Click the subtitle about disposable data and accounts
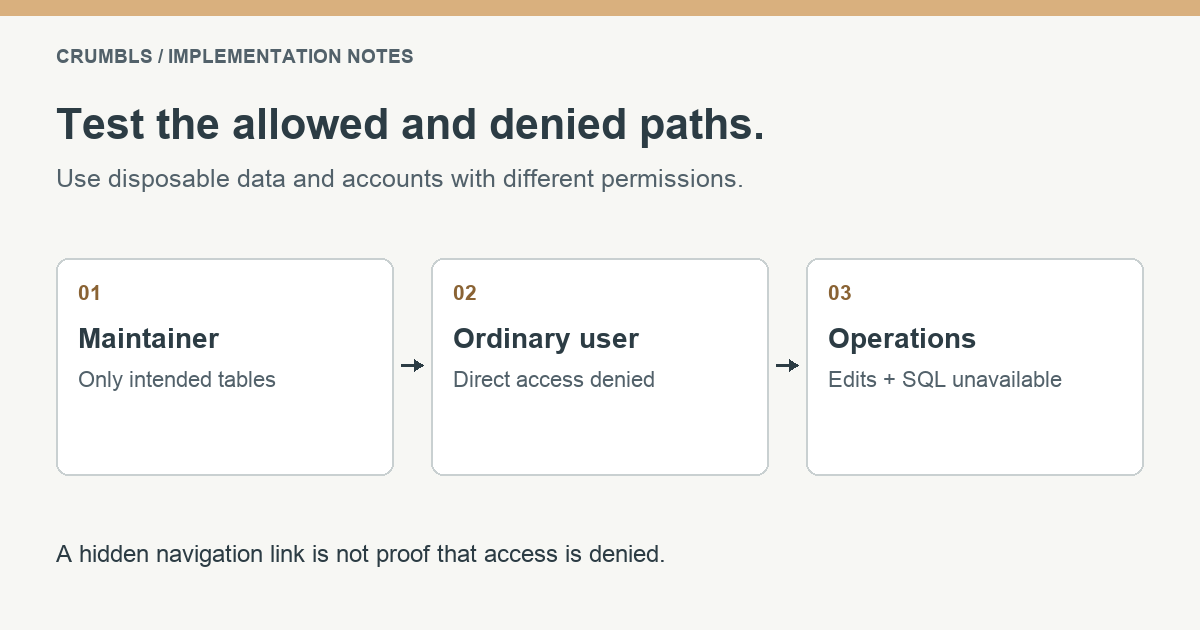This screenshot has height=630, width=1200. pyautogui.click(x=400, y=180)
